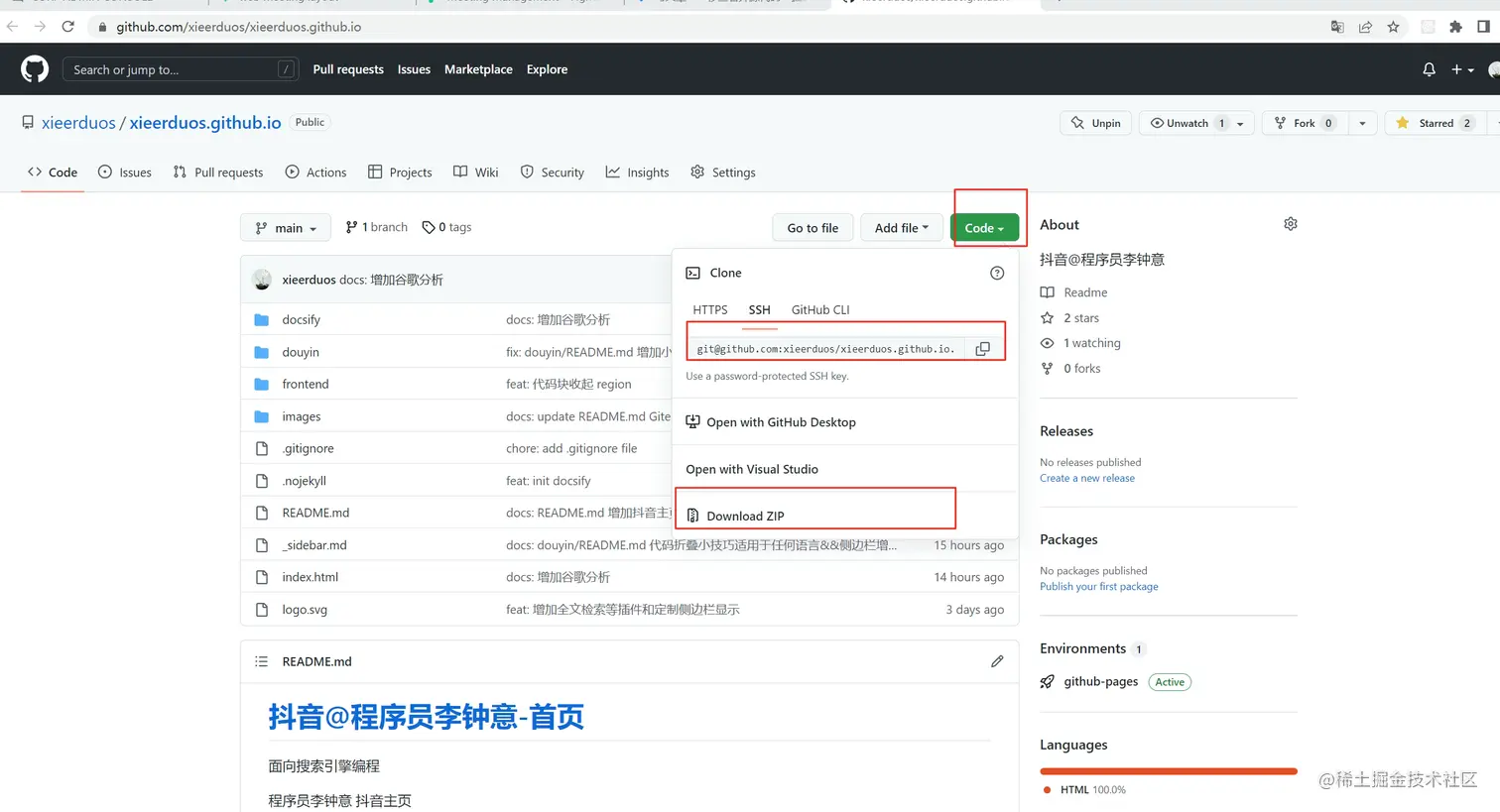Select the HTTPS clone tab
Screen dimensions: 1500x812
pos(710,310)
